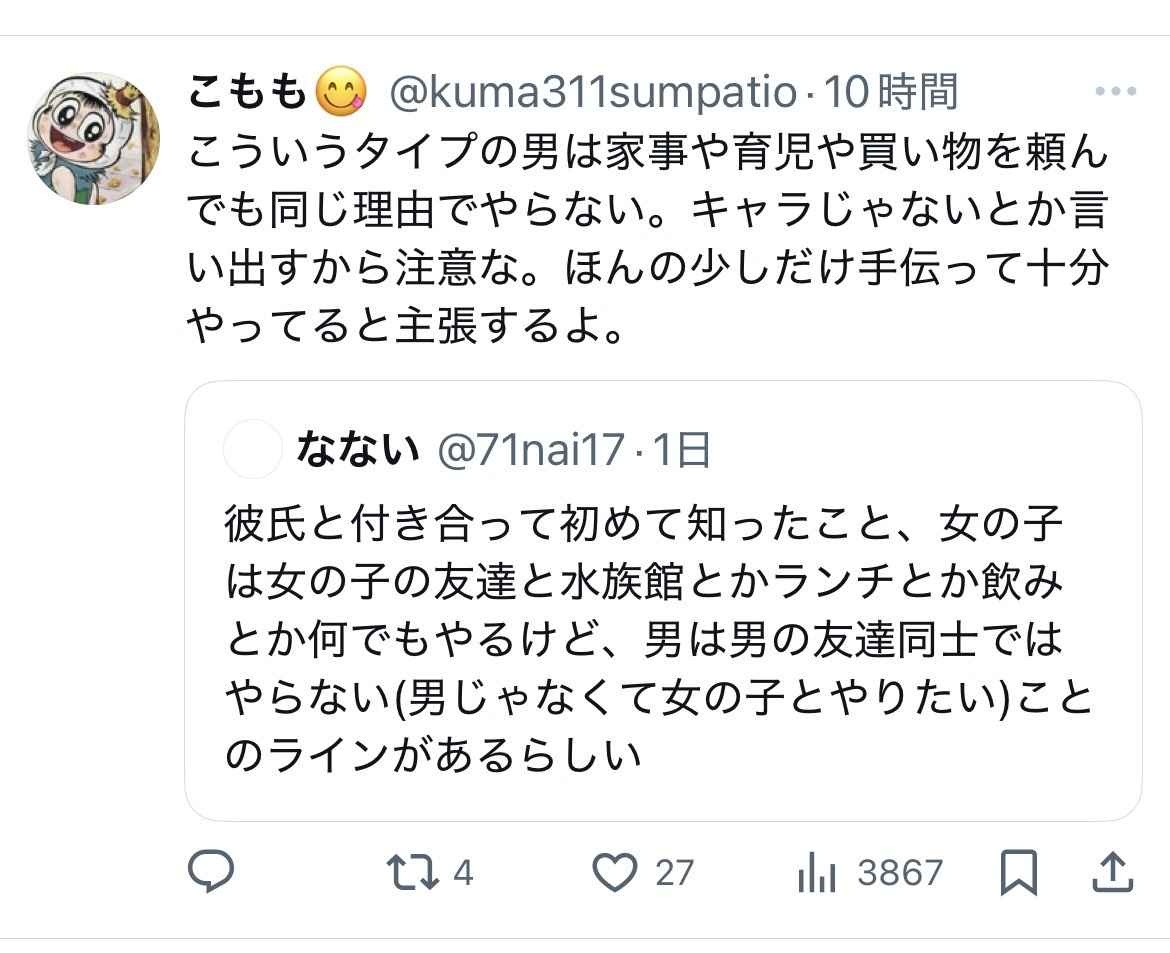Click the こもも display name
This screenshot has height=953, width=1170.
click(x=248, y=93)
